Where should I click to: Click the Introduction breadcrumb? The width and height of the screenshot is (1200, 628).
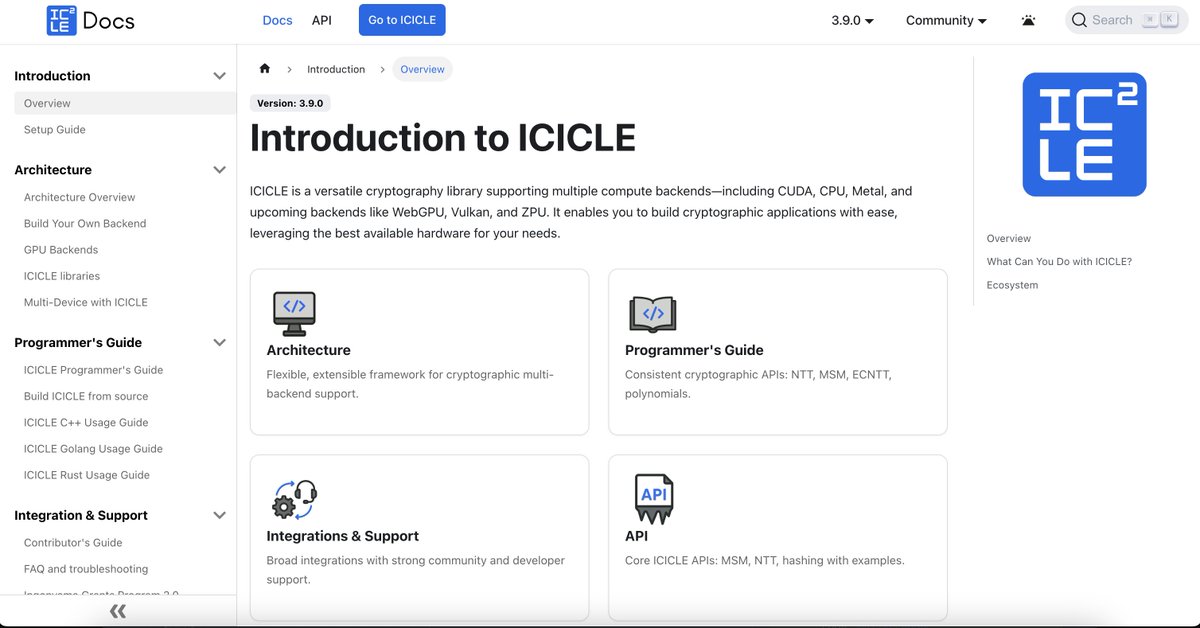click(336, 69)
